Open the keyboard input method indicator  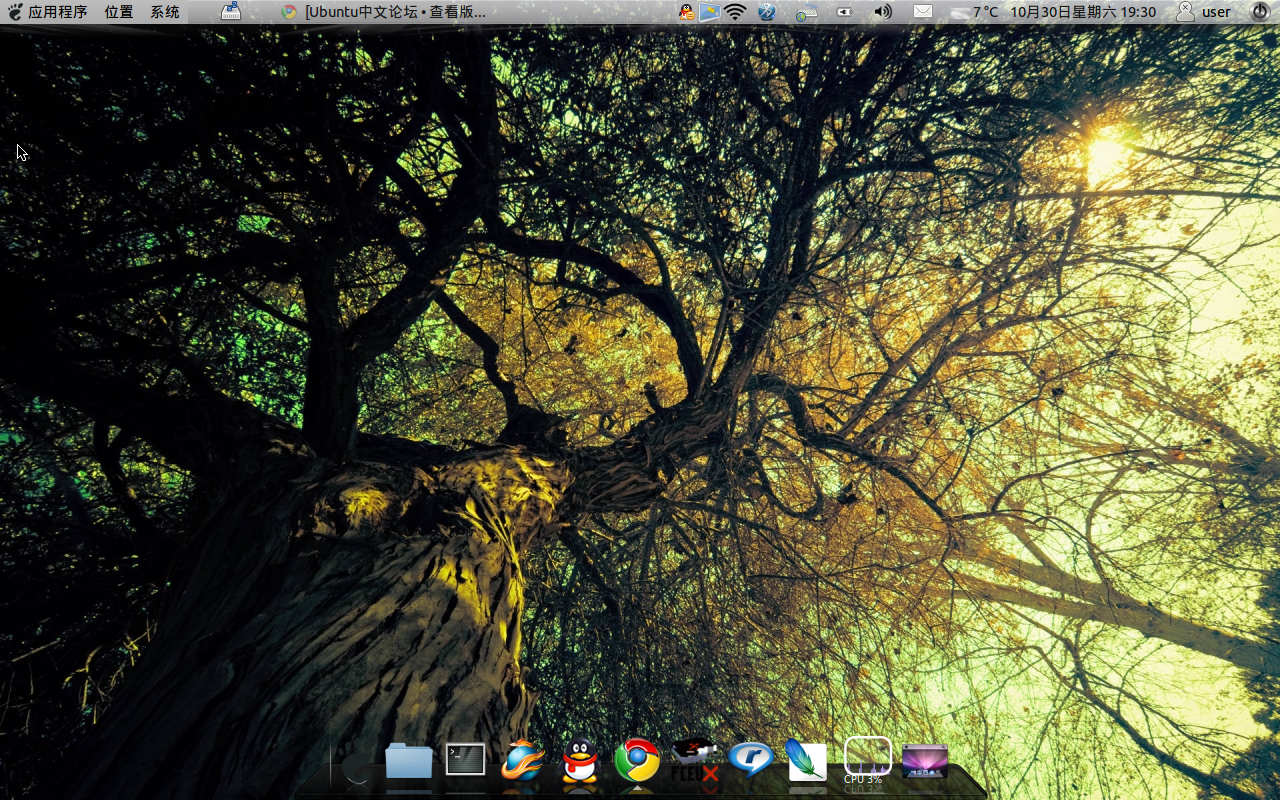[806, 13]
